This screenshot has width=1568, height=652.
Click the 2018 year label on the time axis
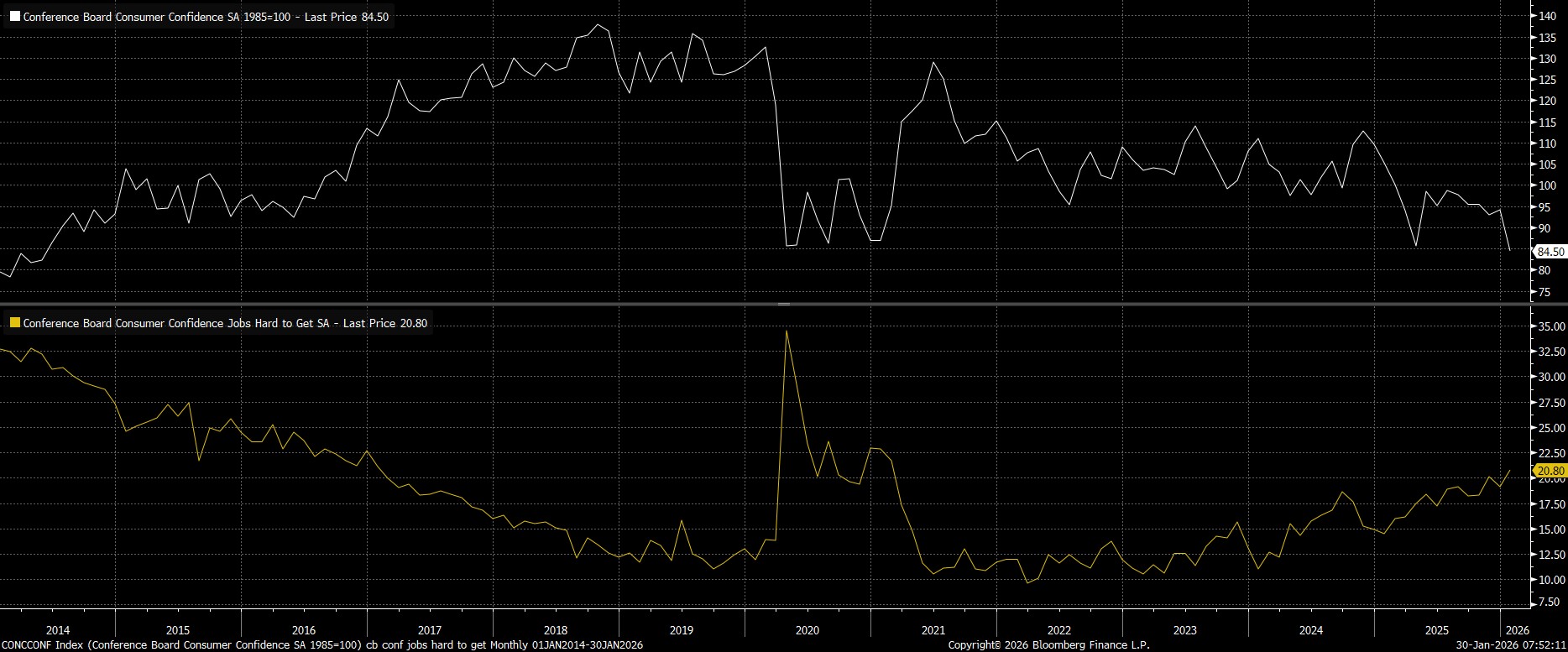(555, 630)
